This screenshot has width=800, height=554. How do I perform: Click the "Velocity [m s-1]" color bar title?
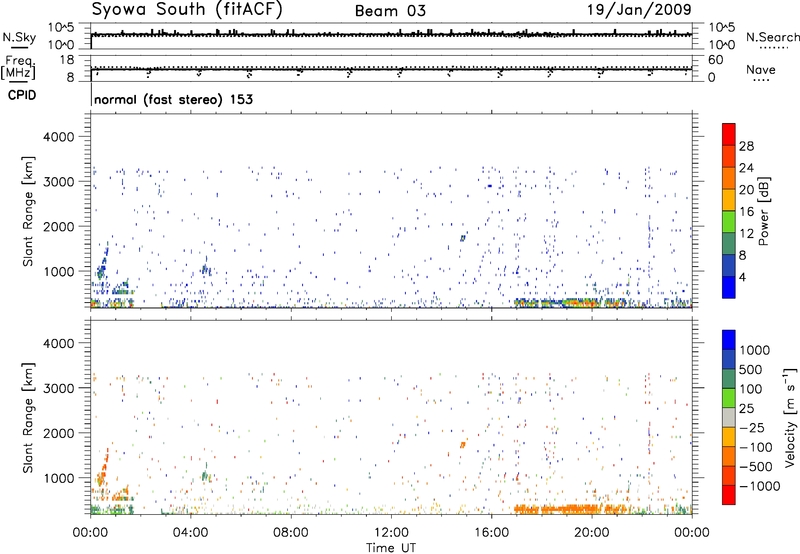(791, 417)
